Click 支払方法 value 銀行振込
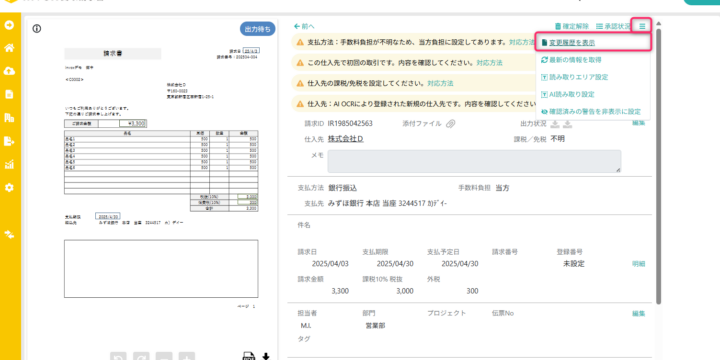This screenshot has width=720, height=360. 343,188
